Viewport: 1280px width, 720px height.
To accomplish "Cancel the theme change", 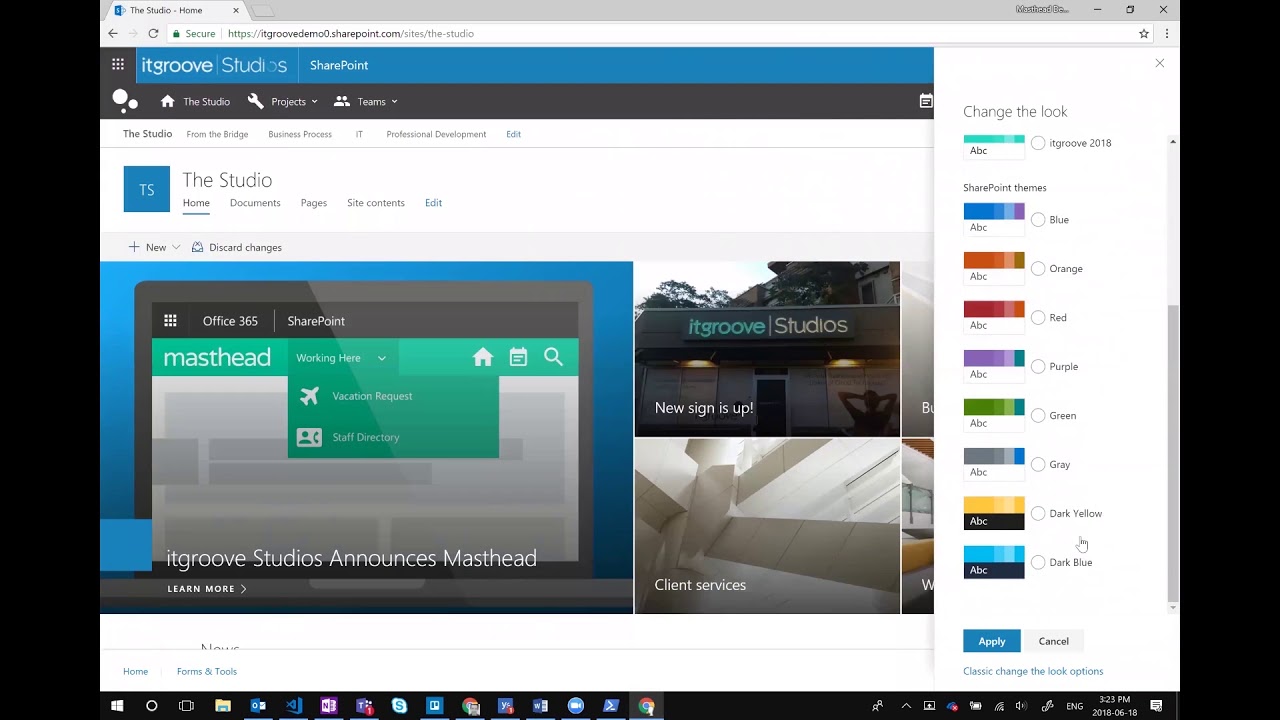I will [x=1053, y=641].
